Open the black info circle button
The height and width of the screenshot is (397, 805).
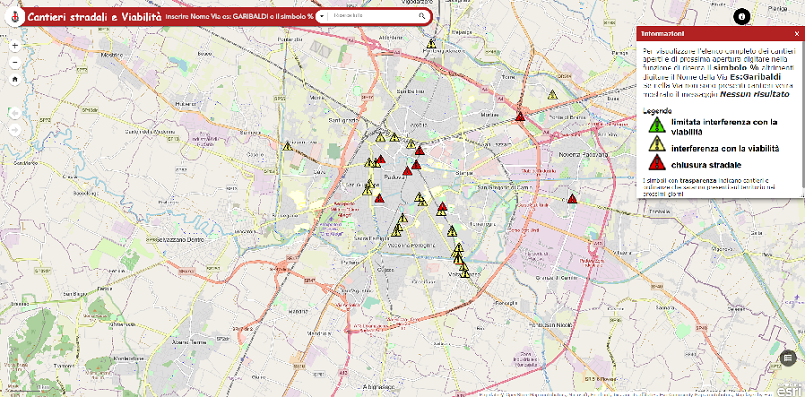pos(741,17)
